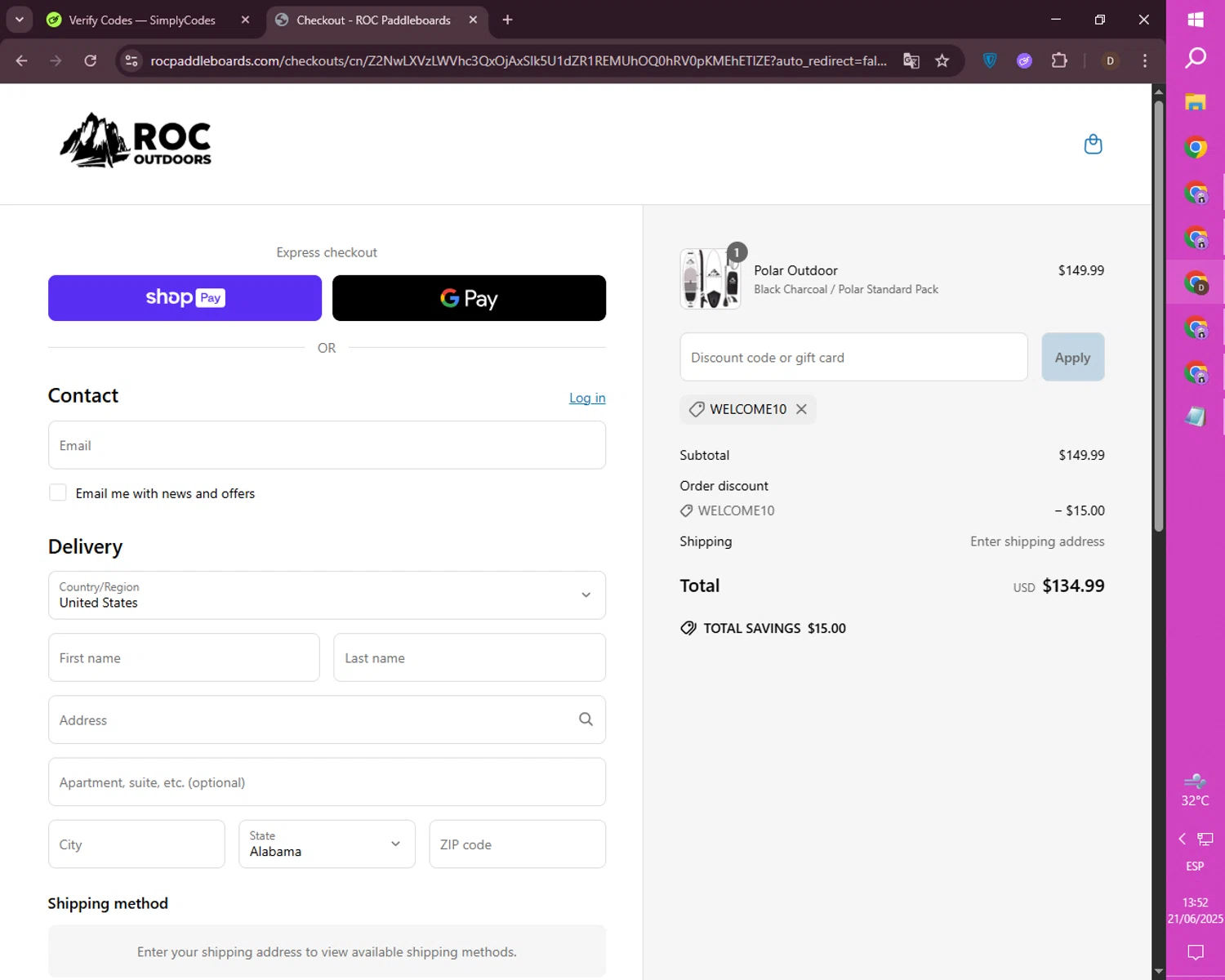This screenshot has height=980, width=1225.
Task: Pay with Google Pay button
Action: click(469, 298)
